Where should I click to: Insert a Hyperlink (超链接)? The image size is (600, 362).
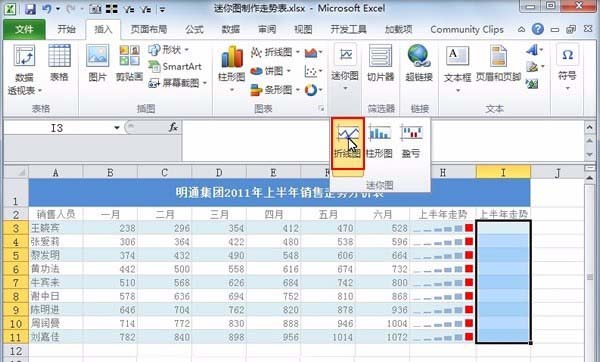419,62
